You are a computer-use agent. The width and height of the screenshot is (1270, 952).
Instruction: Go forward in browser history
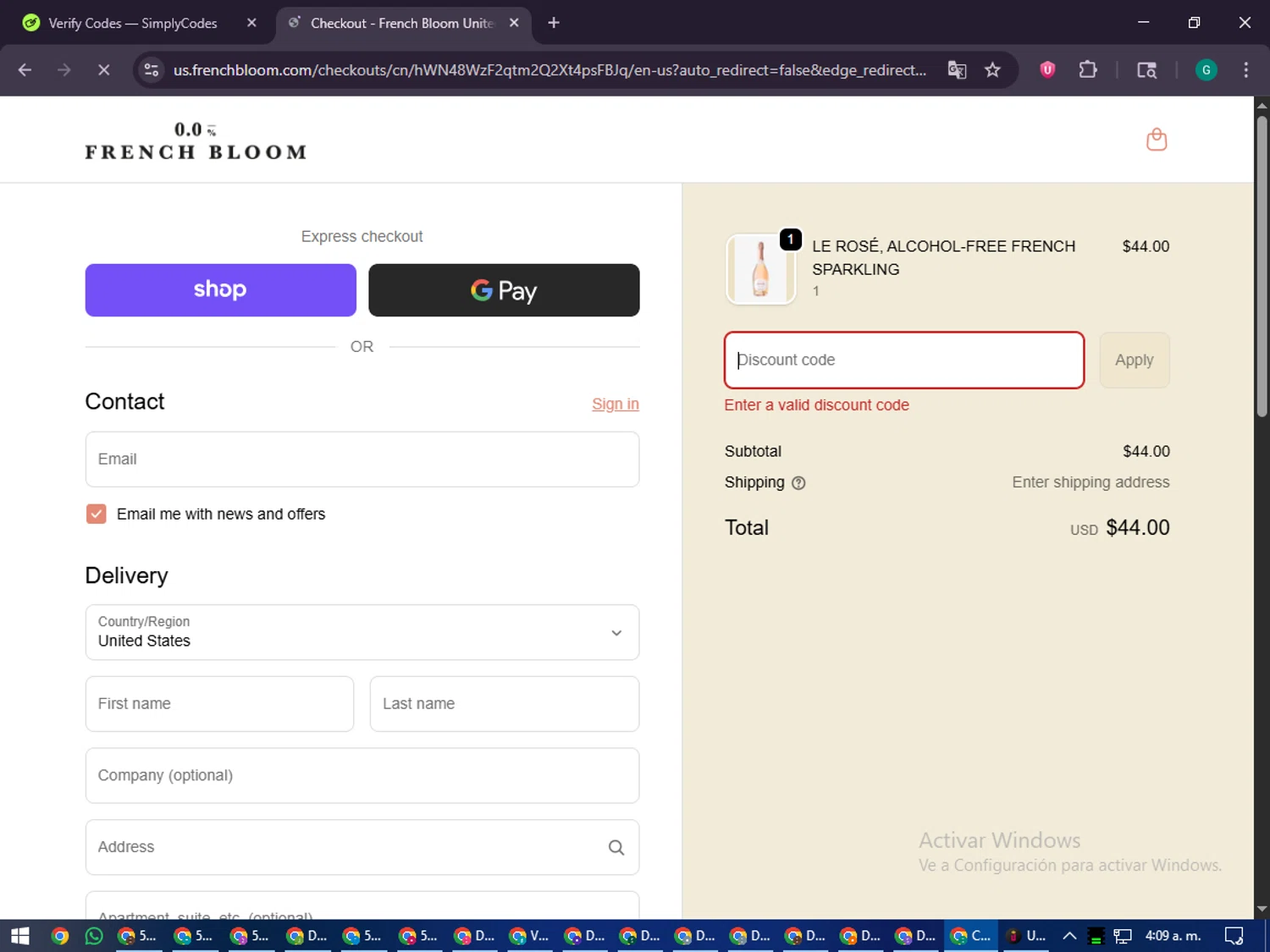(64, 70)
